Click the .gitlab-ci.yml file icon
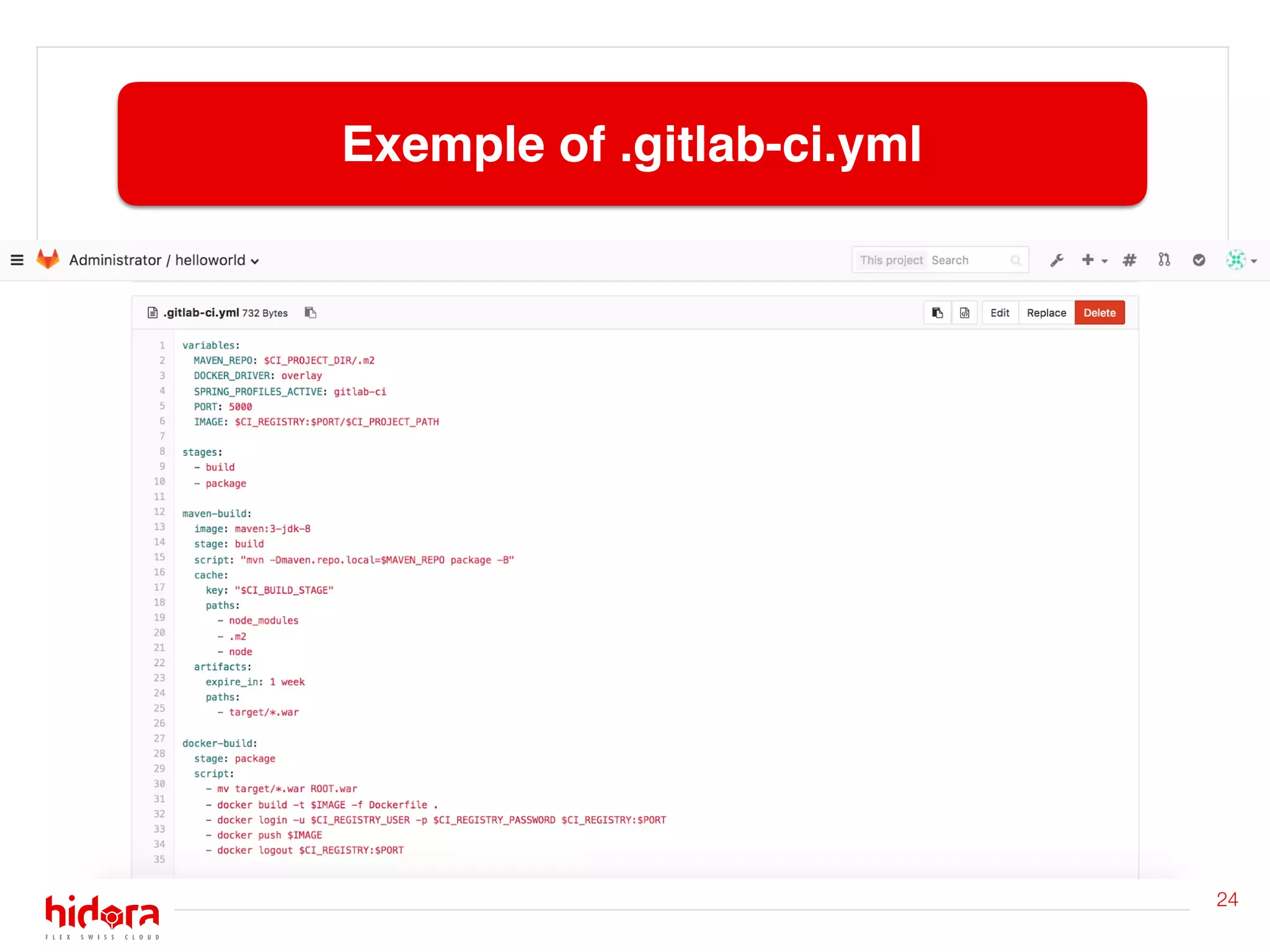The image size is (1270, 952). click(x=153, y=312)
